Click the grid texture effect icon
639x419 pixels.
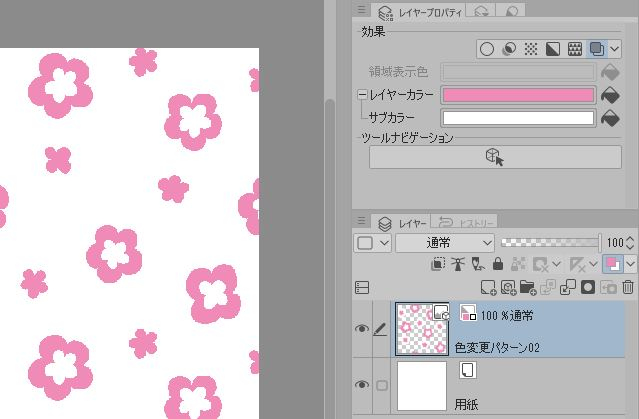pyautogui.click(x=575, y=49)
